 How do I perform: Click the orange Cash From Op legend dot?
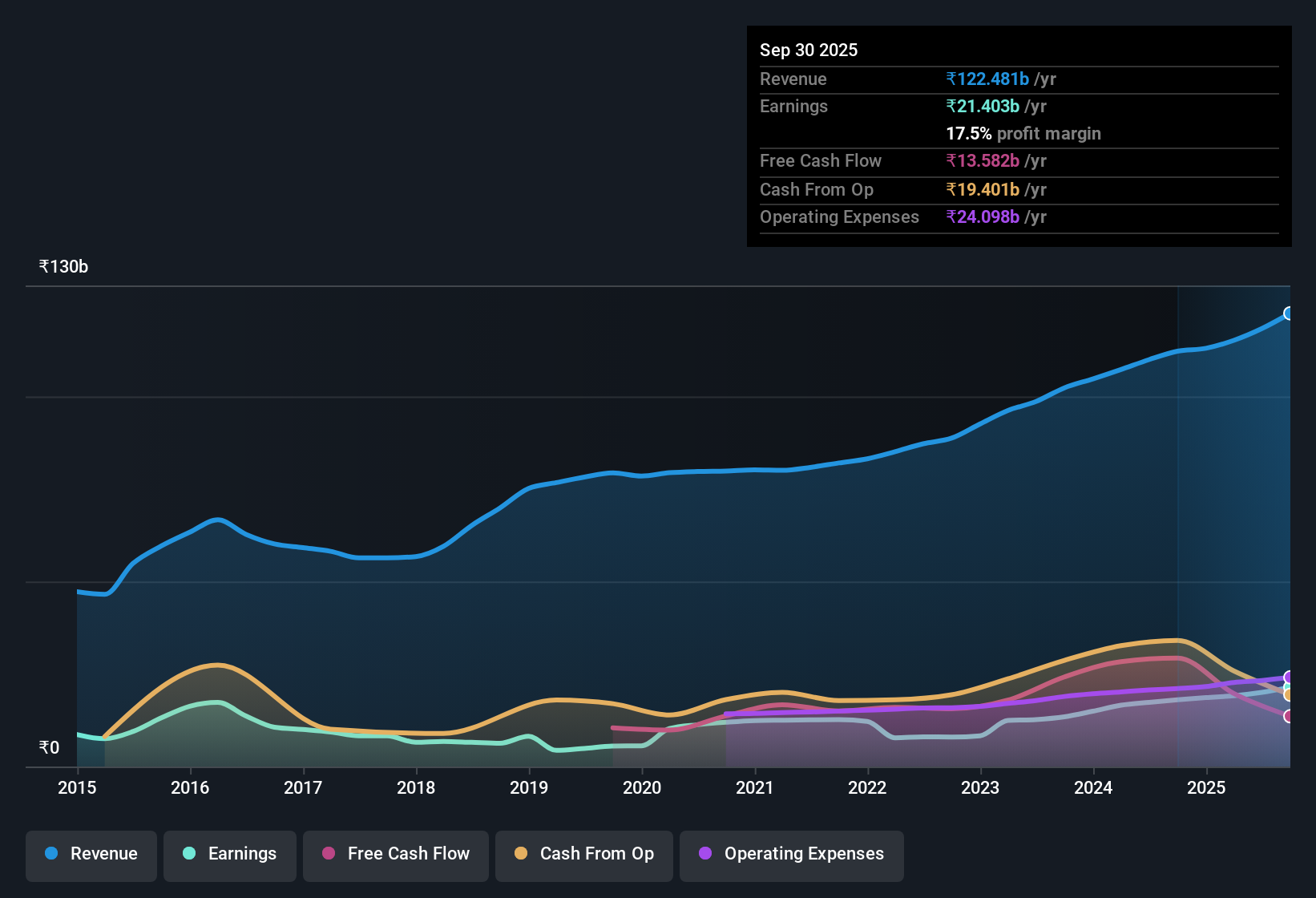pos(520,854)
